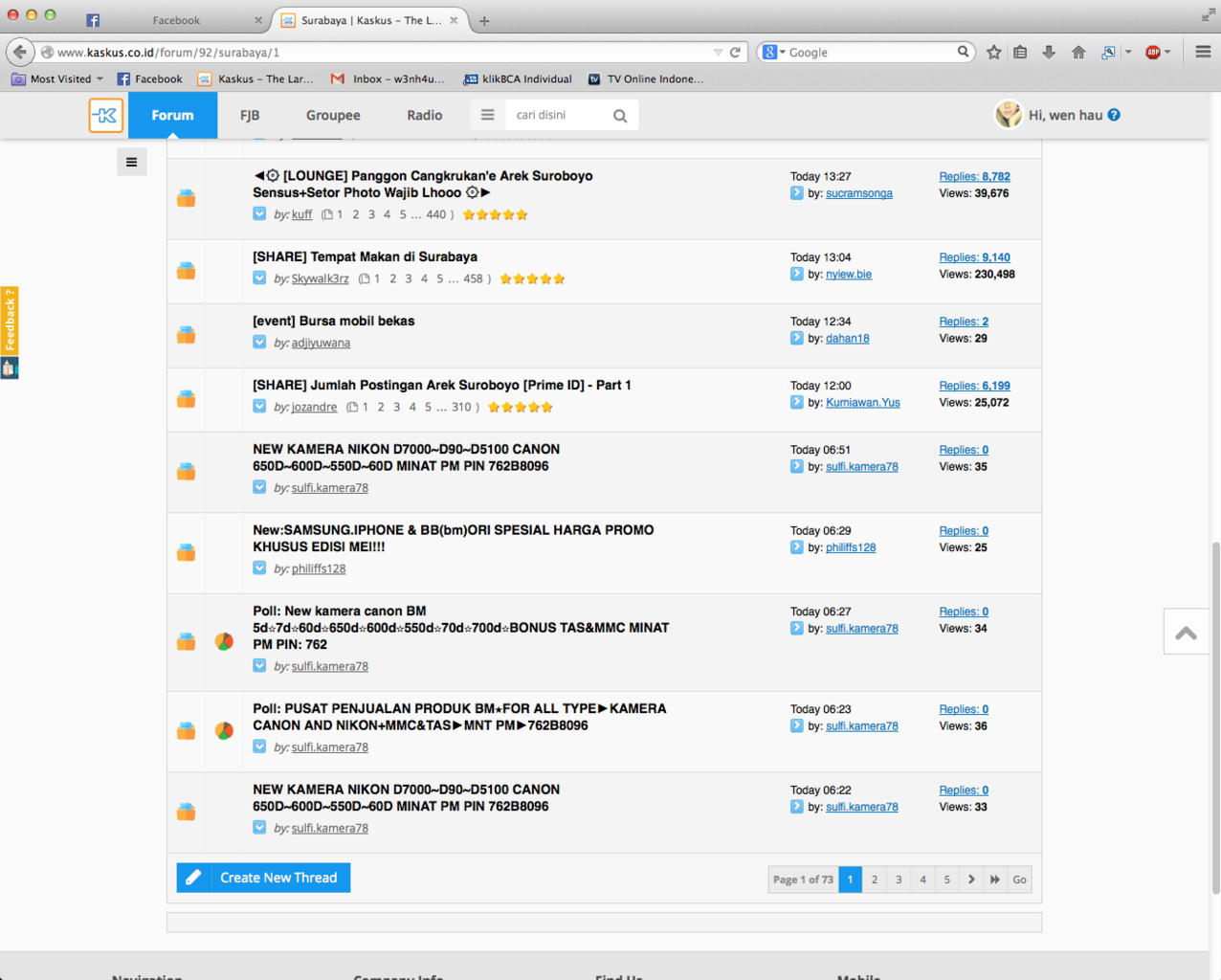Click the five-star rating on the LOUNGE thread
Viewport: 1221px width, 980px height.
(495, 215)
